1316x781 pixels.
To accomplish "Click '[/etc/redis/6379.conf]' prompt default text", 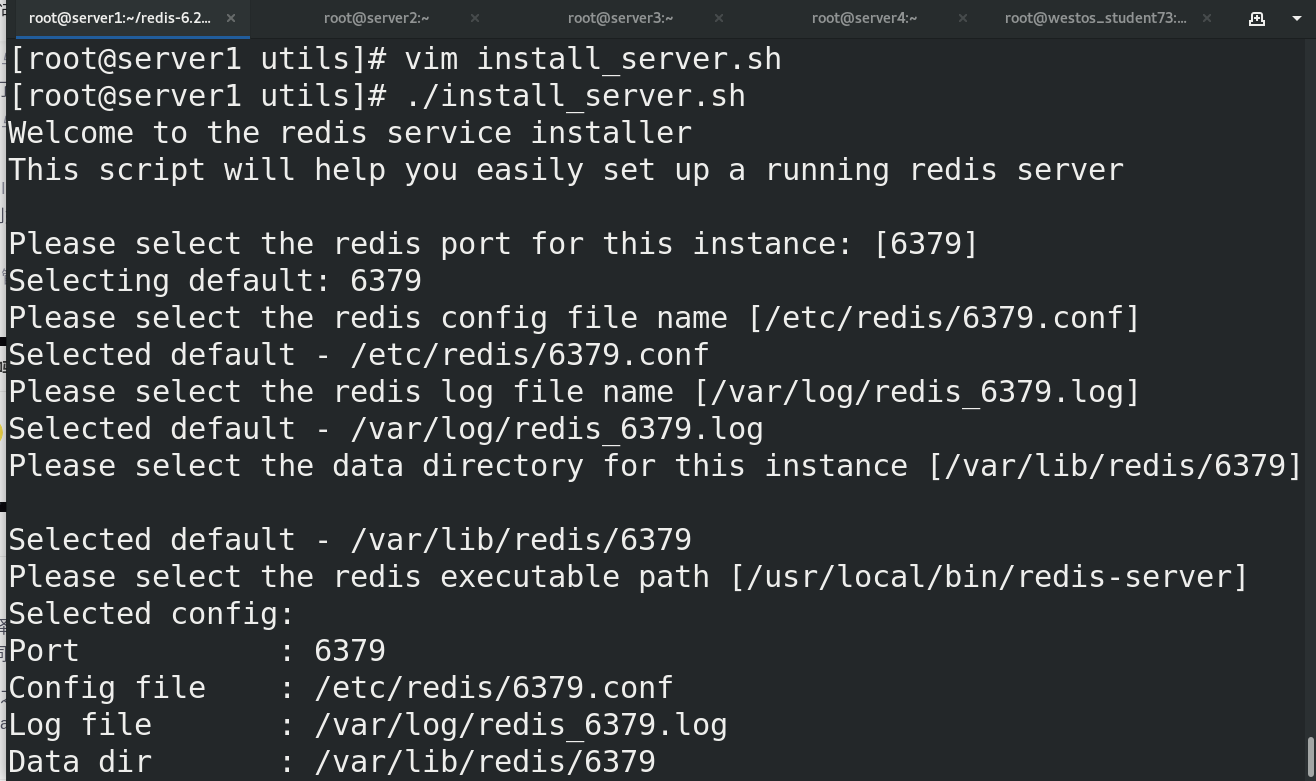I will point(944,318).
